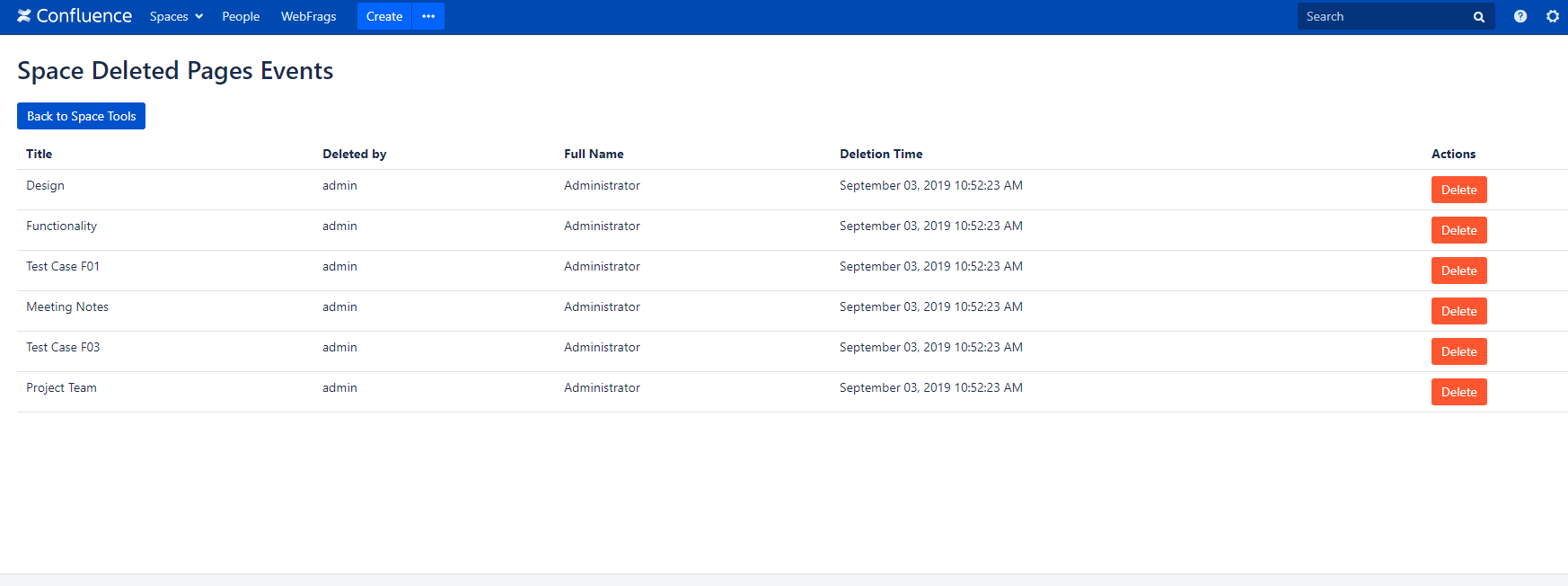Click the Space Deleted Pages Events heading
Image resolution: width=1568 pixels, height=586 pixels.
175,70
